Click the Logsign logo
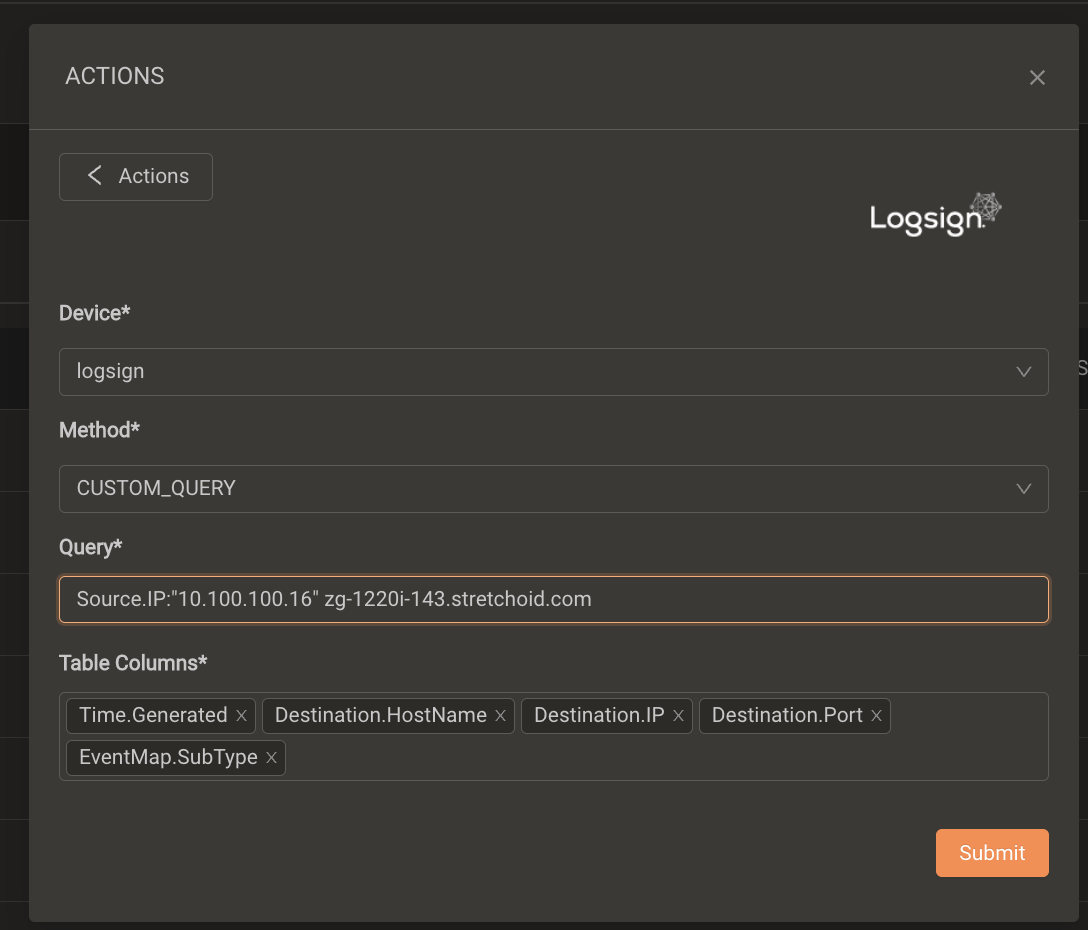Viewport: 1088px width, 930px height. click(935, 213)
